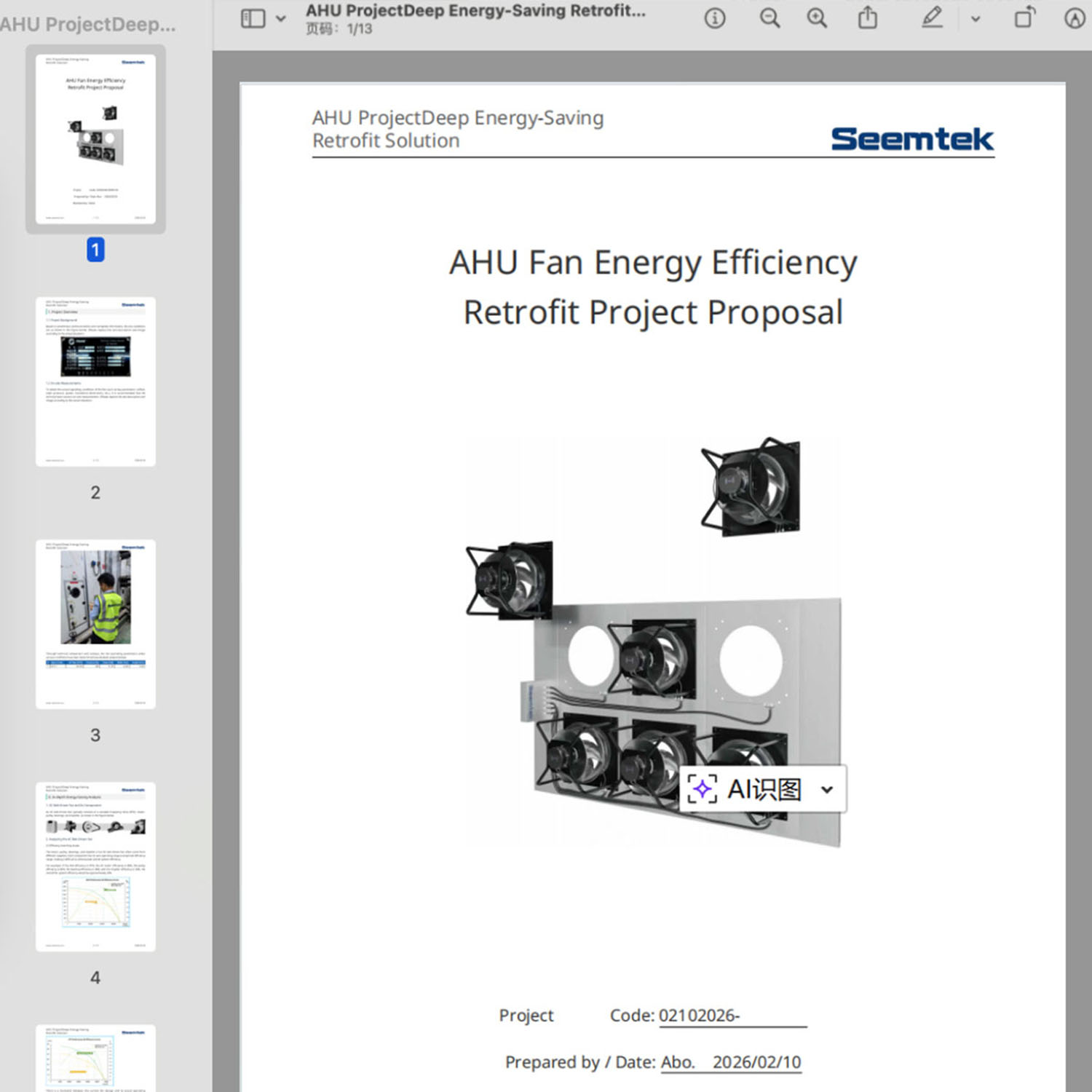Expand the highlight color options chevron
Screen dimensions: 1092x1092
click(976, 19)
